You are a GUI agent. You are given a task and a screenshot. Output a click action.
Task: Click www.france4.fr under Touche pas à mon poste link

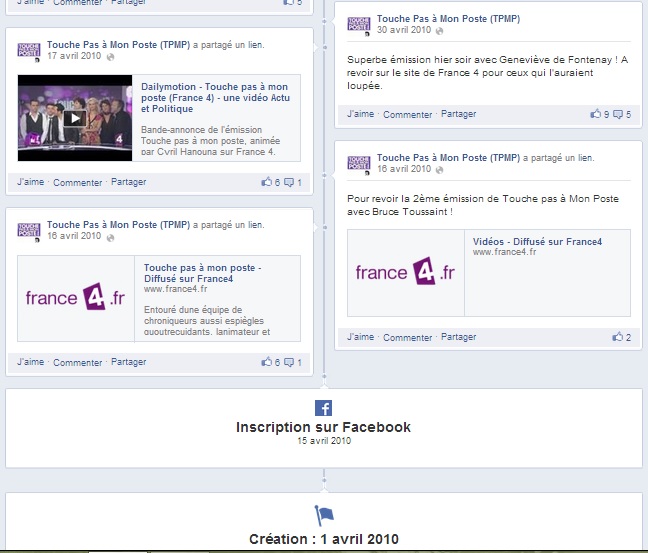[x=175, y=289]
